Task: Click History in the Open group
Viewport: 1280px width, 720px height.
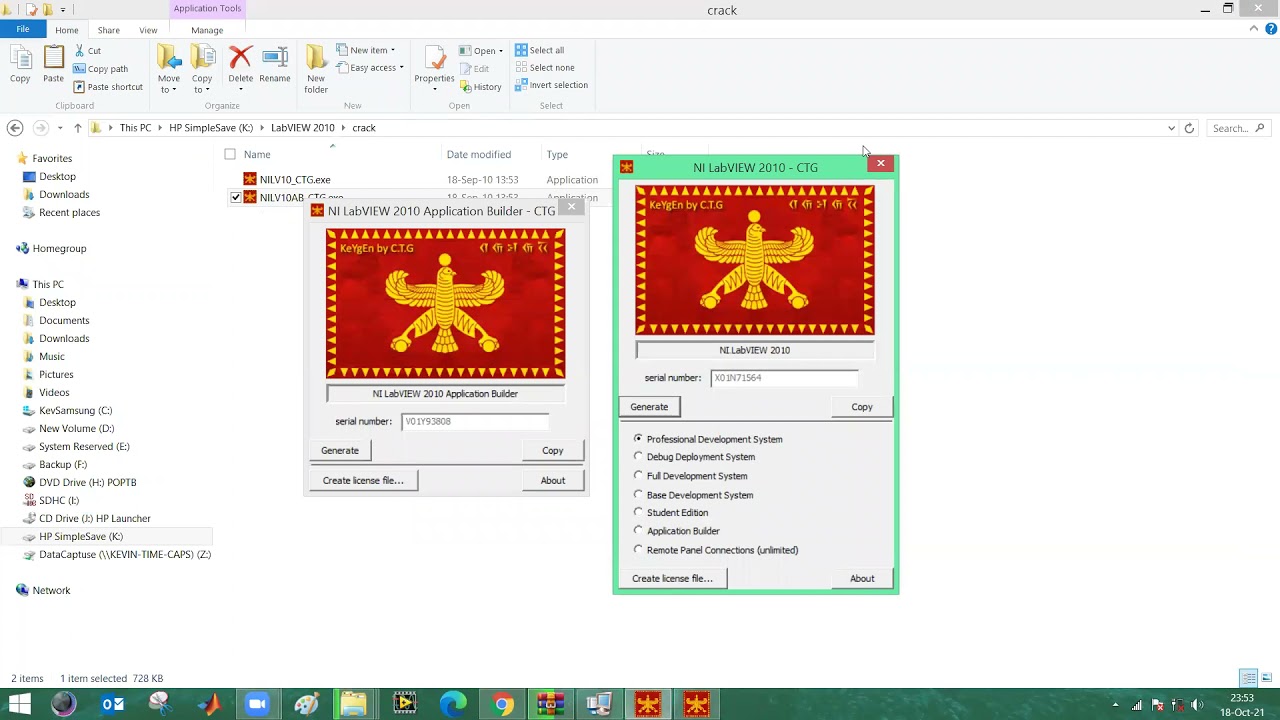Action: pyautogui.click(x=480, y=87)
